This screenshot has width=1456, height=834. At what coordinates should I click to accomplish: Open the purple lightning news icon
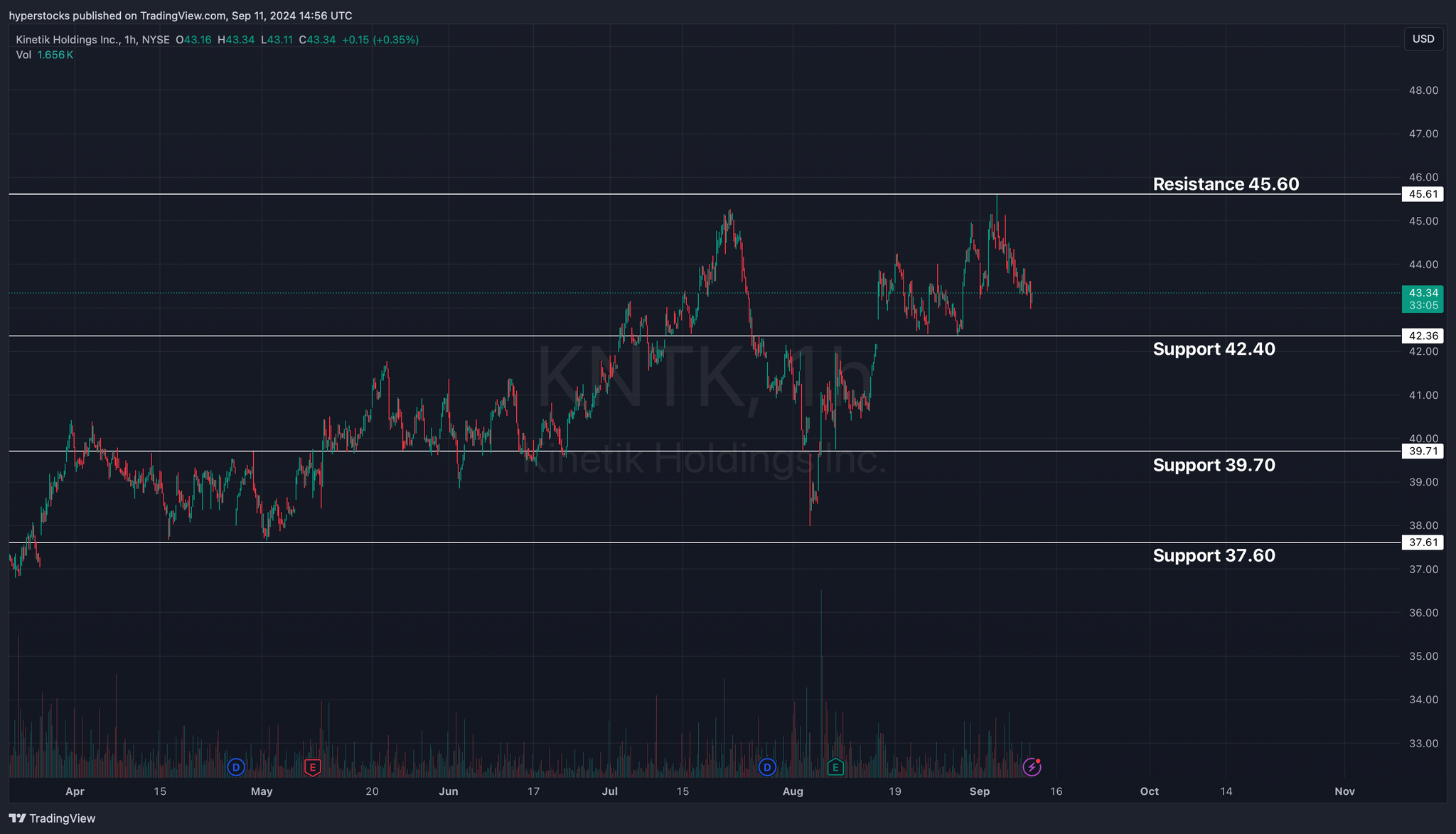(x=1032, y=767)
